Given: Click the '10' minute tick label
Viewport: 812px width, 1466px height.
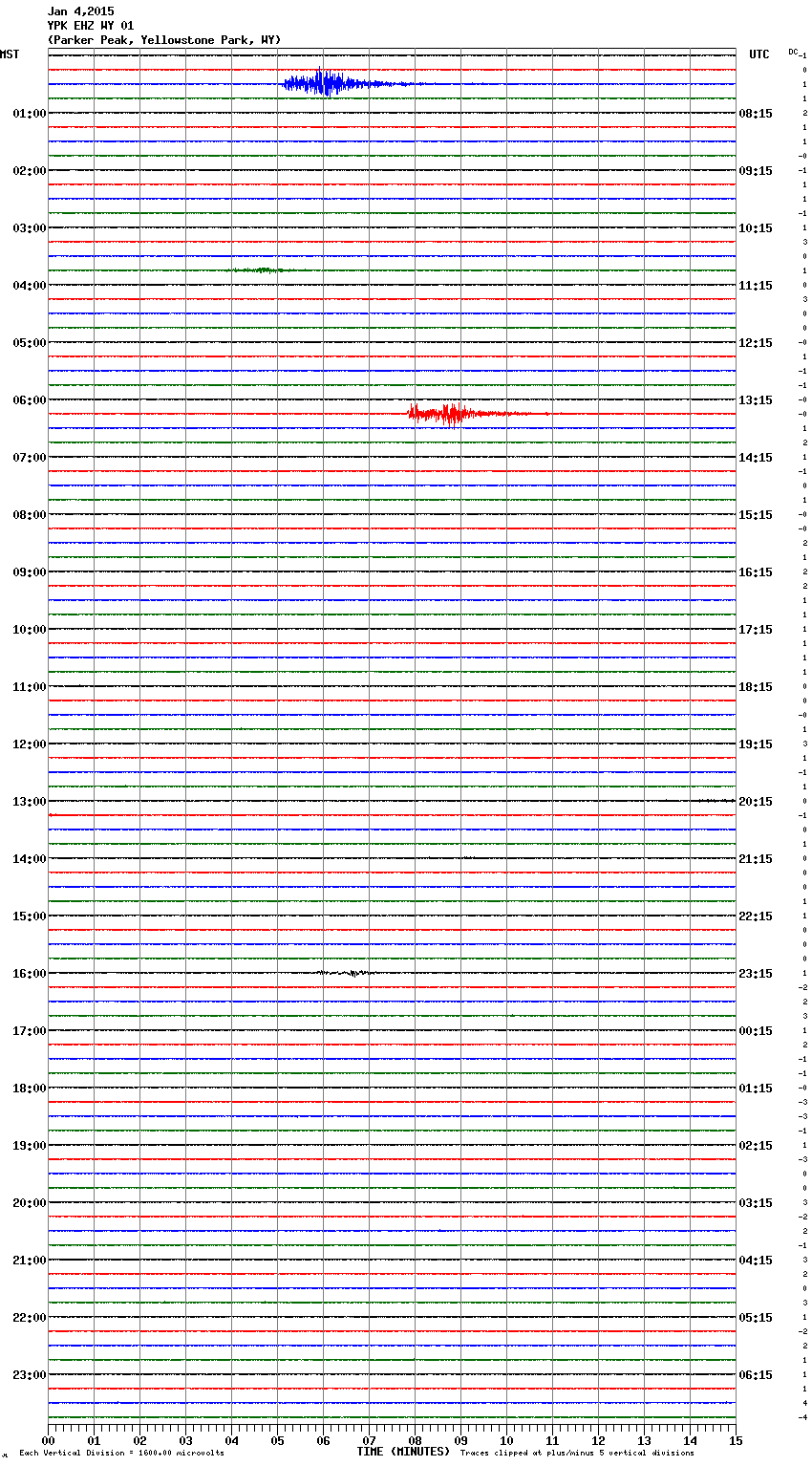Looking at the screenshot, I should [506, 1441].
